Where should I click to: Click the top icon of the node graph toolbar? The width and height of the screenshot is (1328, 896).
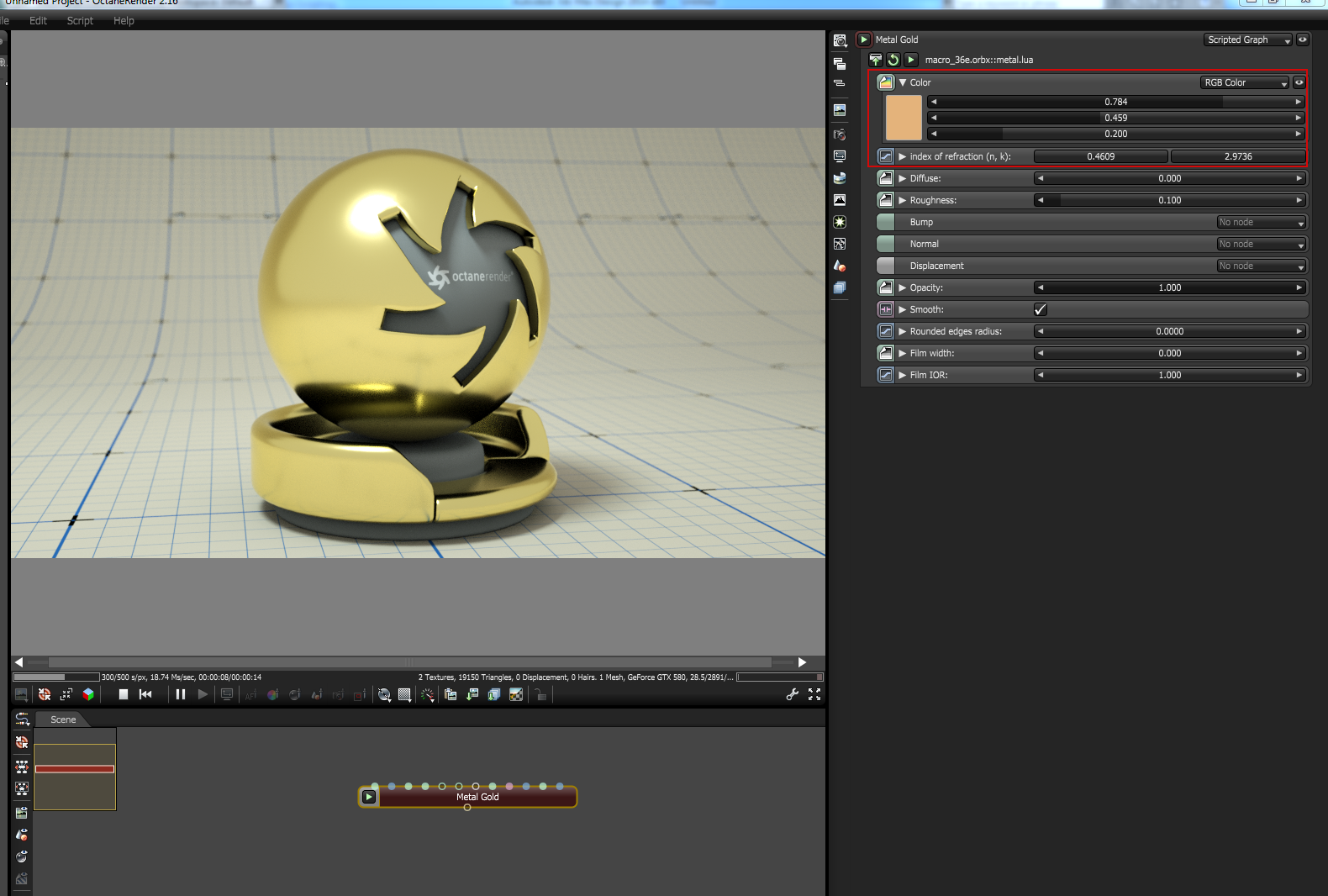coord(22,719)
